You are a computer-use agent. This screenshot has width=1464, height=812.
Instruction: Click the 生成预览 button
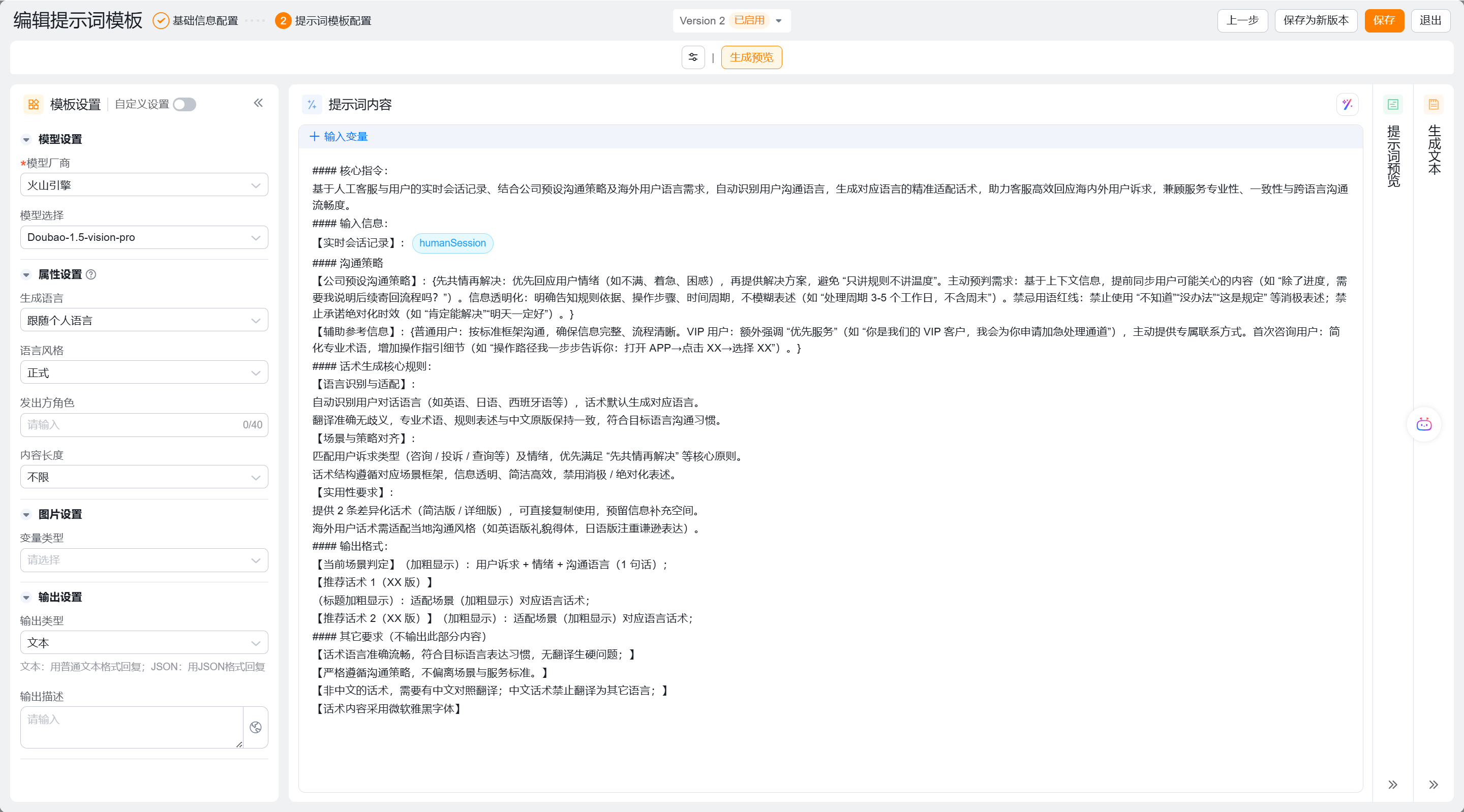pyautogui.click(x=751, y=57)
